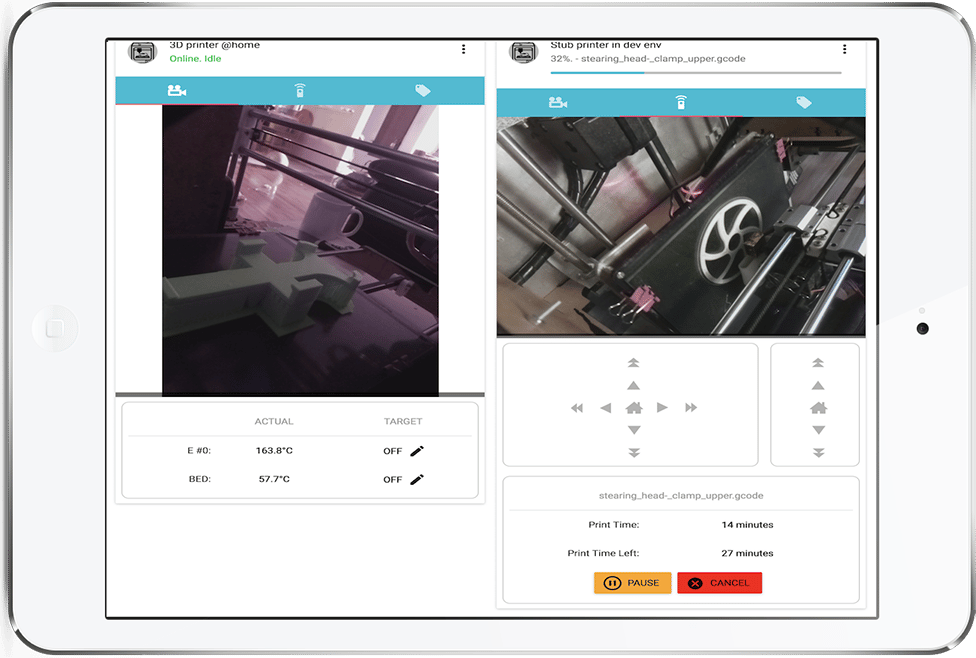Jog X/Y down with single arrow
The width and height of the screenshot is (976, 658).
[x=634, y=430]
